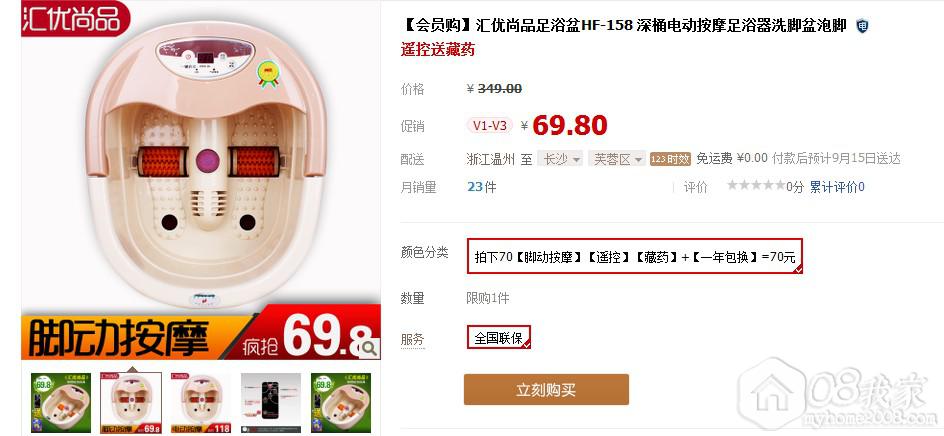Click the 123时效 delivery badge
The width and height of the screenshot is (944, 436).
point(670,159)
